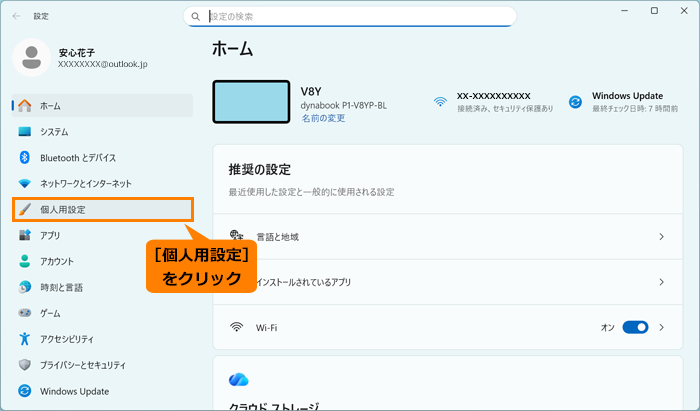Image resolution: width=700 pixels, height=411 pixels.
Task: Click the Accounts person icon
Action: tap(25, 261)
